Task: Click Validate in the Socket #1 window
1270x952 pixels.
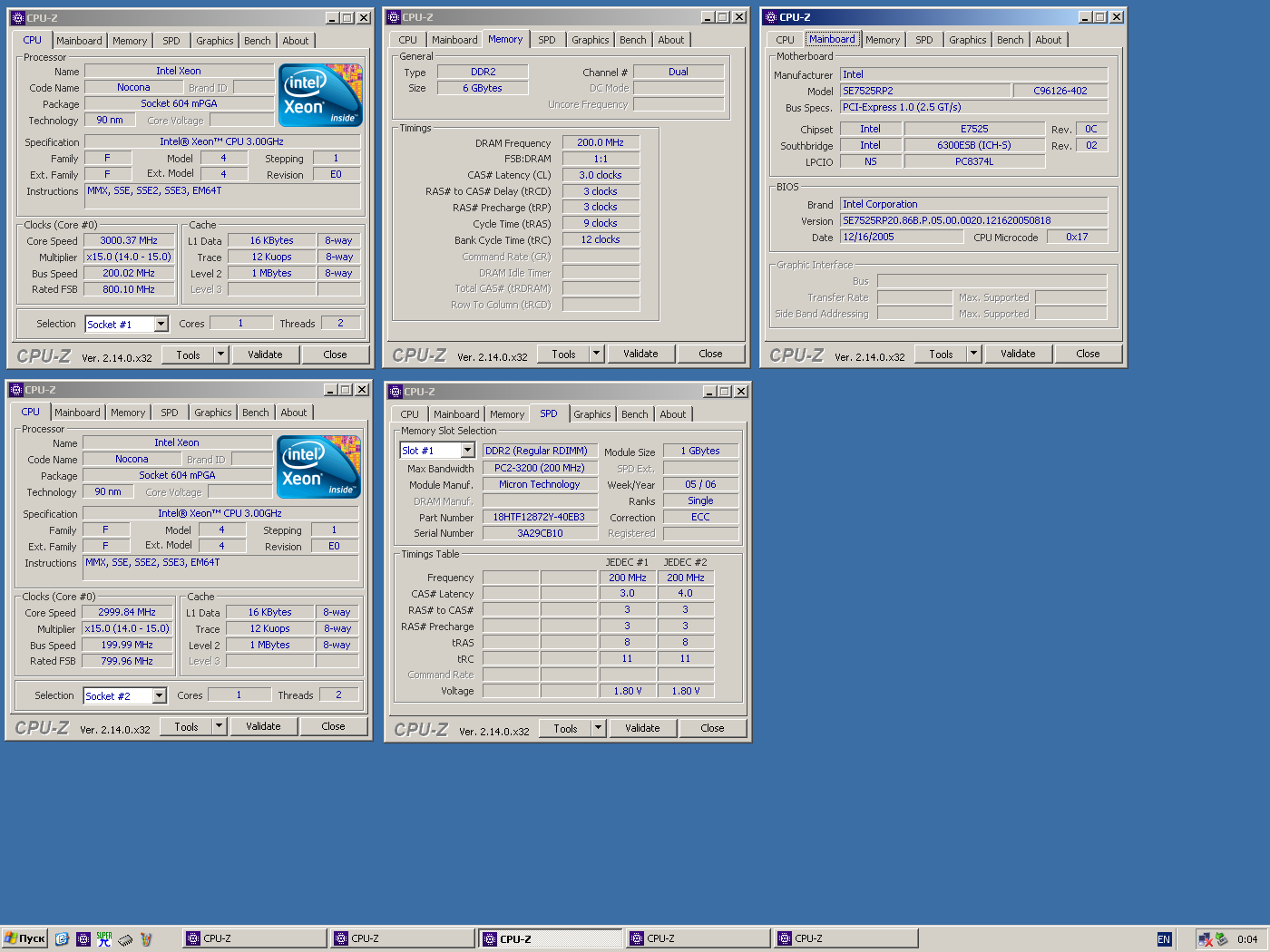Action: pos(265,355)
